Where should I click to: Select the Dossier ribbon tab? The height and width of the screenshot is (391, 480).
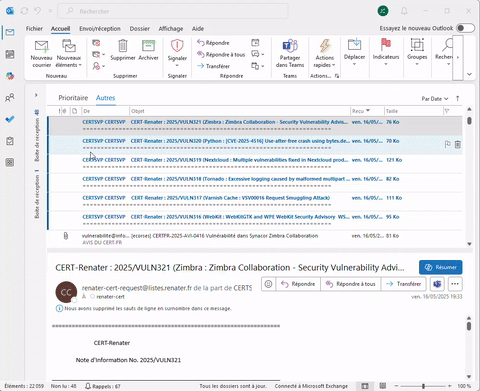pyautogui.click(x=140, y=29)
